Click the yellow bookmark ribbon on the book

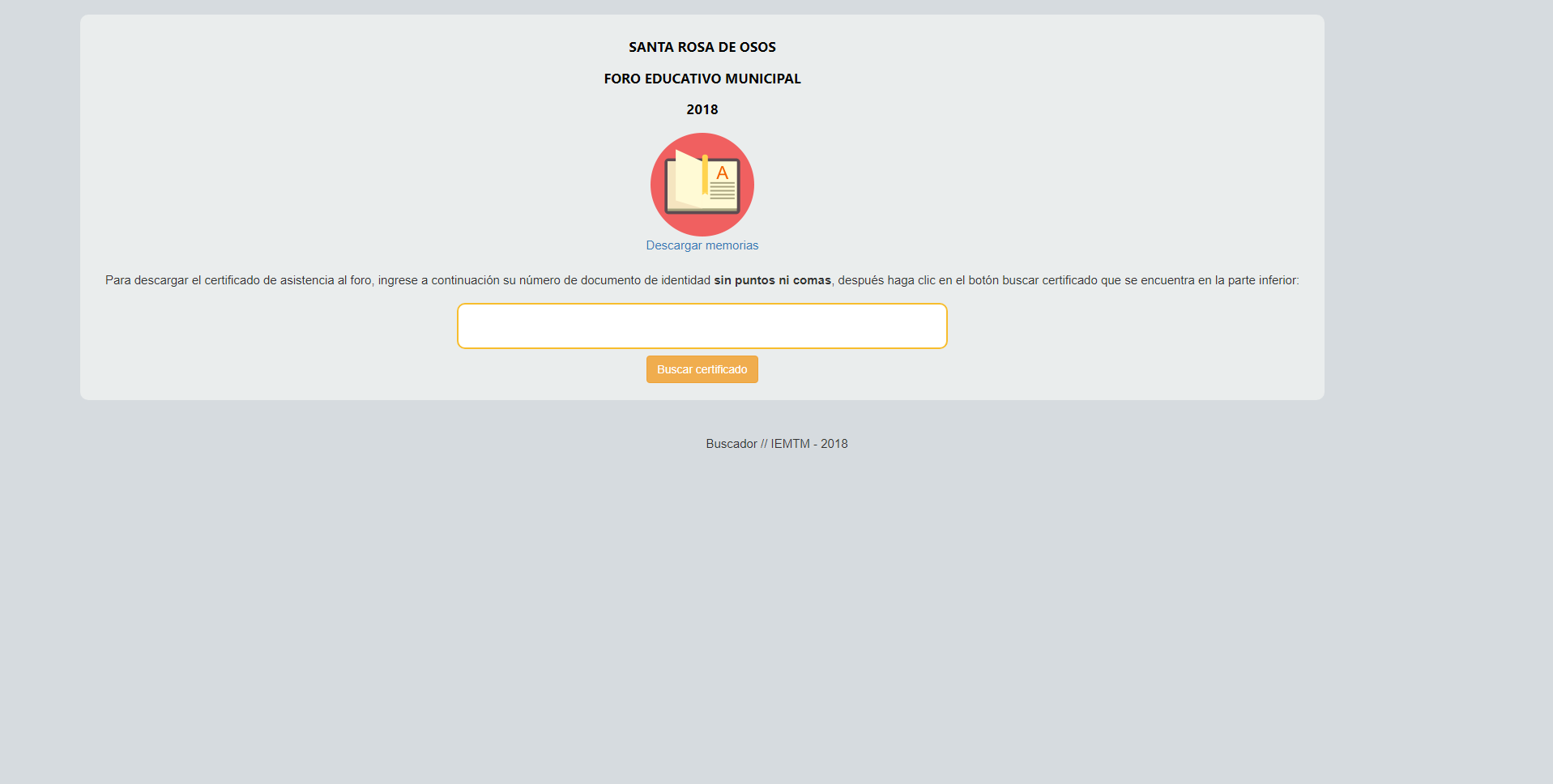pos(705,174)
